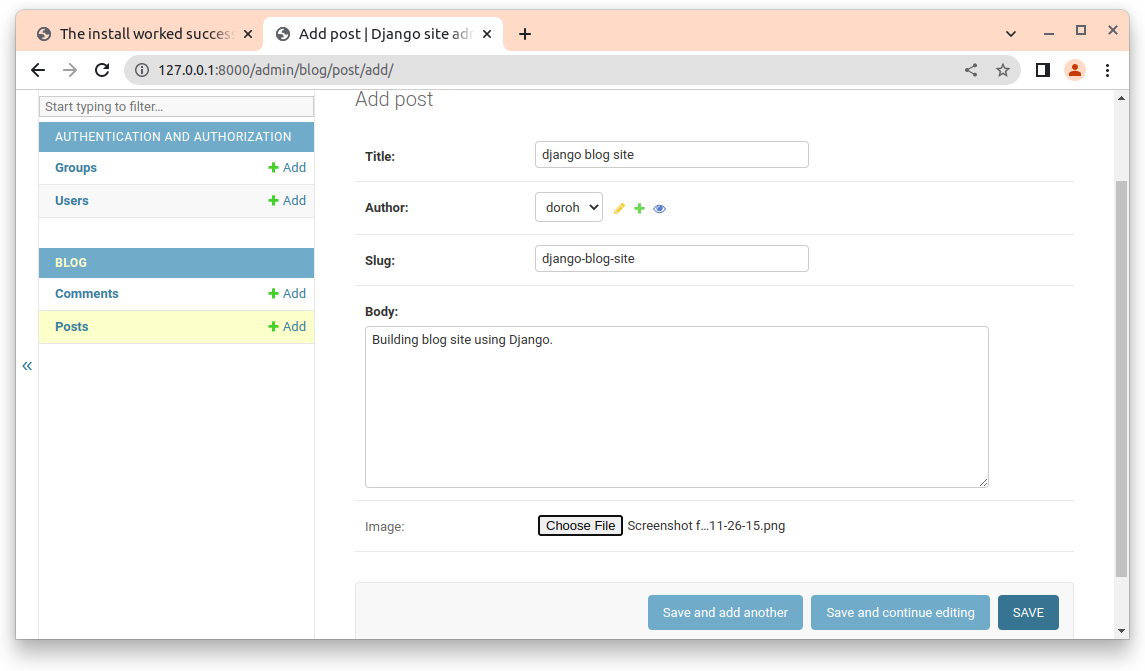Open the browser side panel icon
This screenshot has height=671, width=1145.
1042,70
